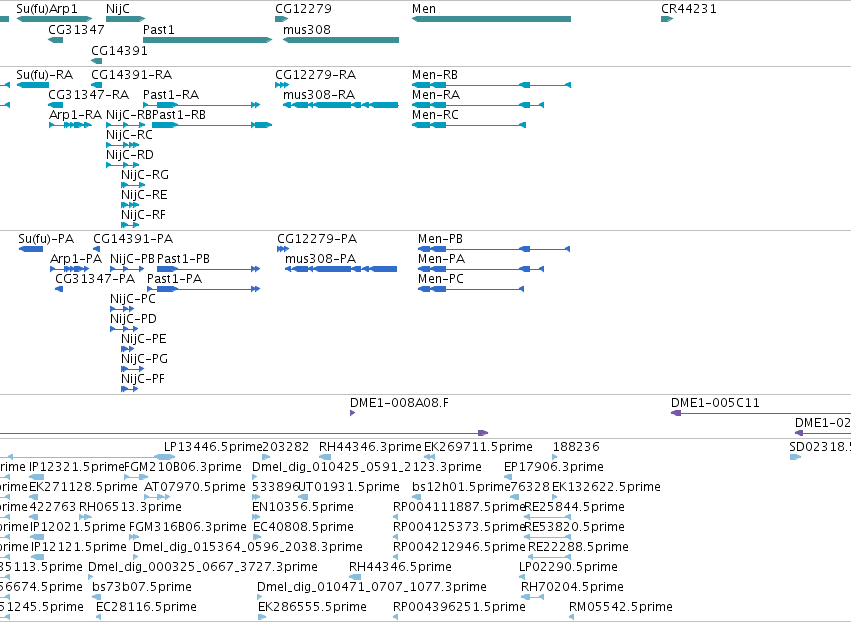This screenshot has width=851, height=622.
Task: Select the Men-PB protein label
Action: [x=440, y=239]
